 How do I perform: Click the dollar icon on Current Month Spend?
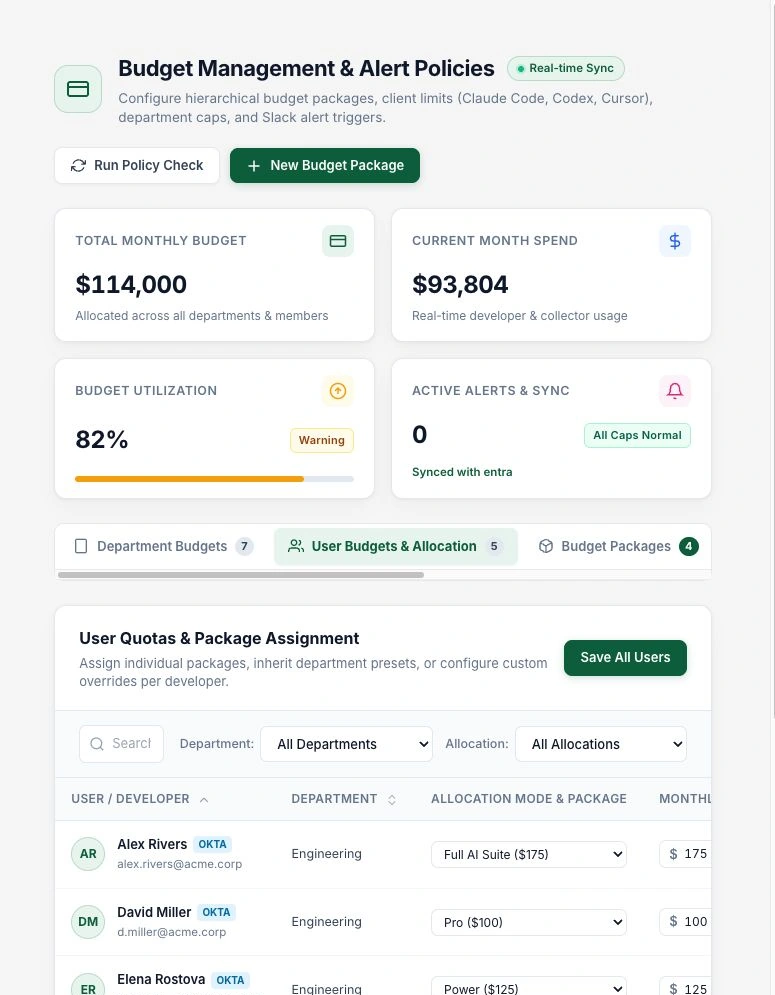tap(675, 241)
